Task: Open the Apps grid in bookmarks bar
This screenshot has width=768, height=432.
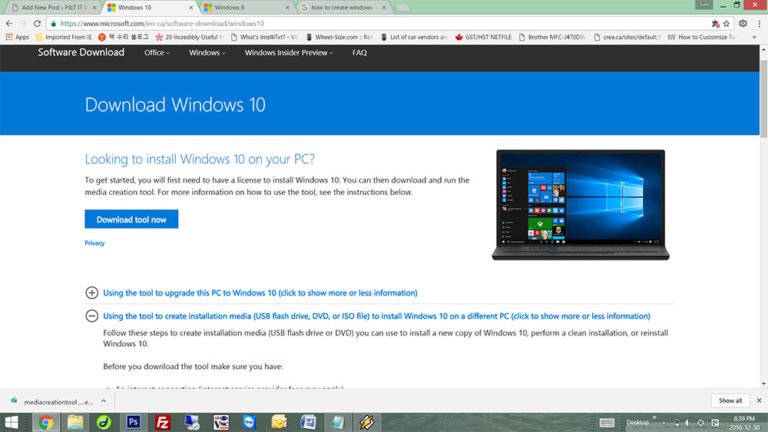Action: 17,37
